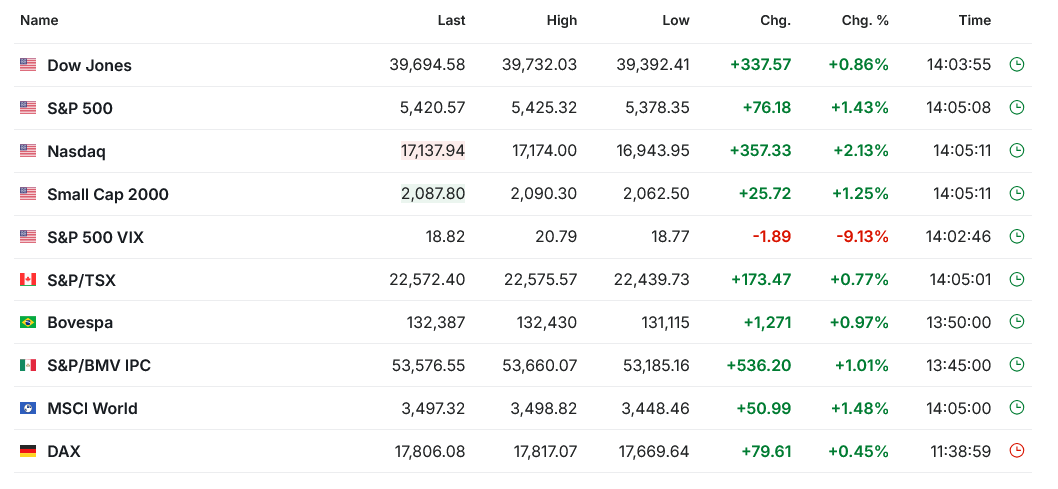Viewport: 1058px width, 489px height.
Task: Click the Germany flag icon beside DAX
Action: (28, 451)
